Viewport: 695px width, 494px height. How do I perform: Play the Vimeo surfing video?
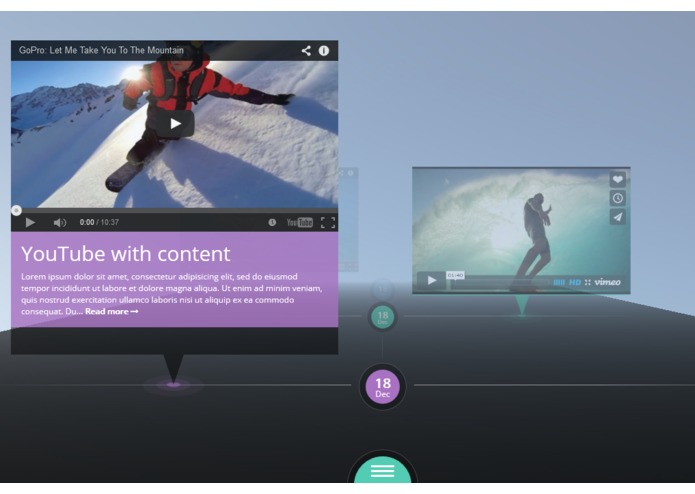click(x=432, y=280)
